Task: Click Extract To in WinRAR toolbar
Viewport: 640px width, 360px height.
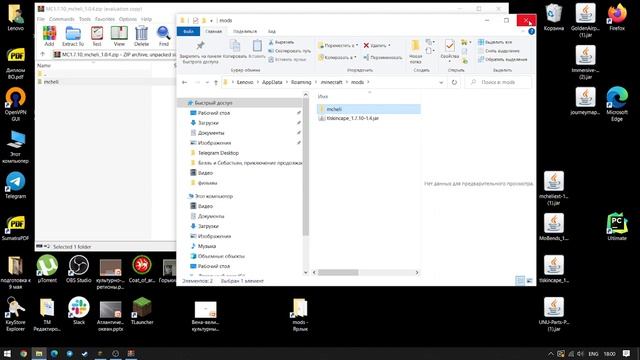Action: coord(73,36)
